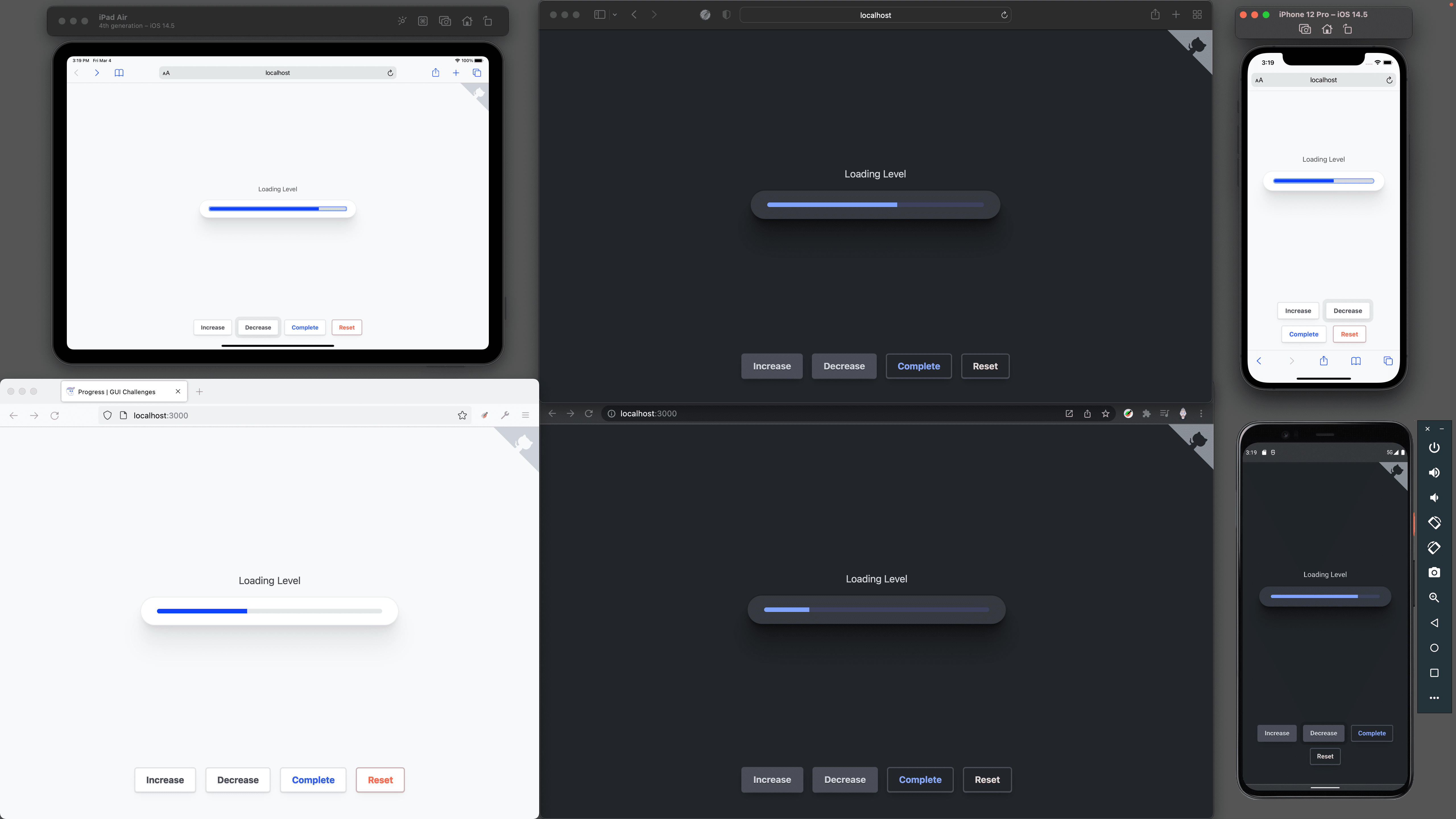This screenshot has width=1456, height=819.
Task: Select the Progress GUI Challenges browser tab
Action: [120, 391]
